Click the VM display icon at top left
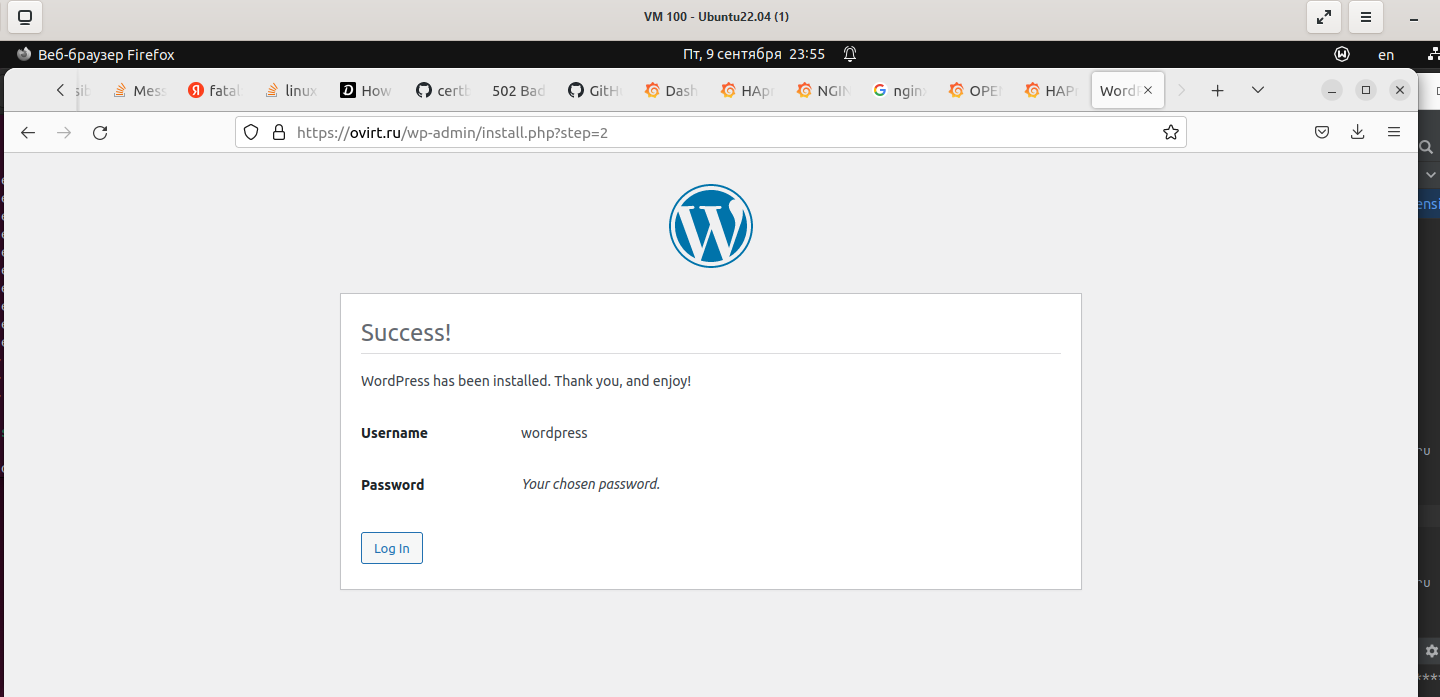The height and width of the screenshot is (697, 1440). pos(25,17)
